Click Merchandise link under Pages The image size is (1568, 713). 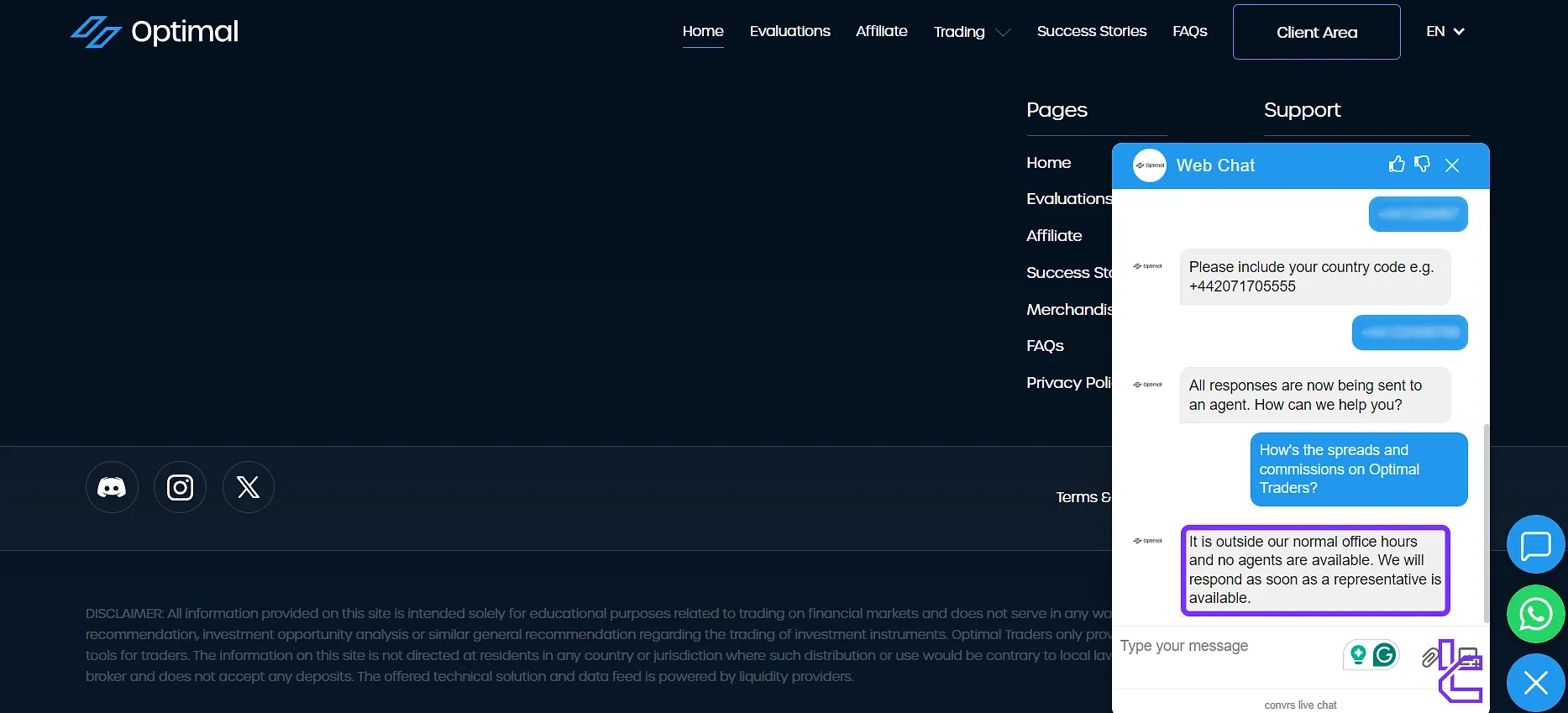tap(1069, 310)
